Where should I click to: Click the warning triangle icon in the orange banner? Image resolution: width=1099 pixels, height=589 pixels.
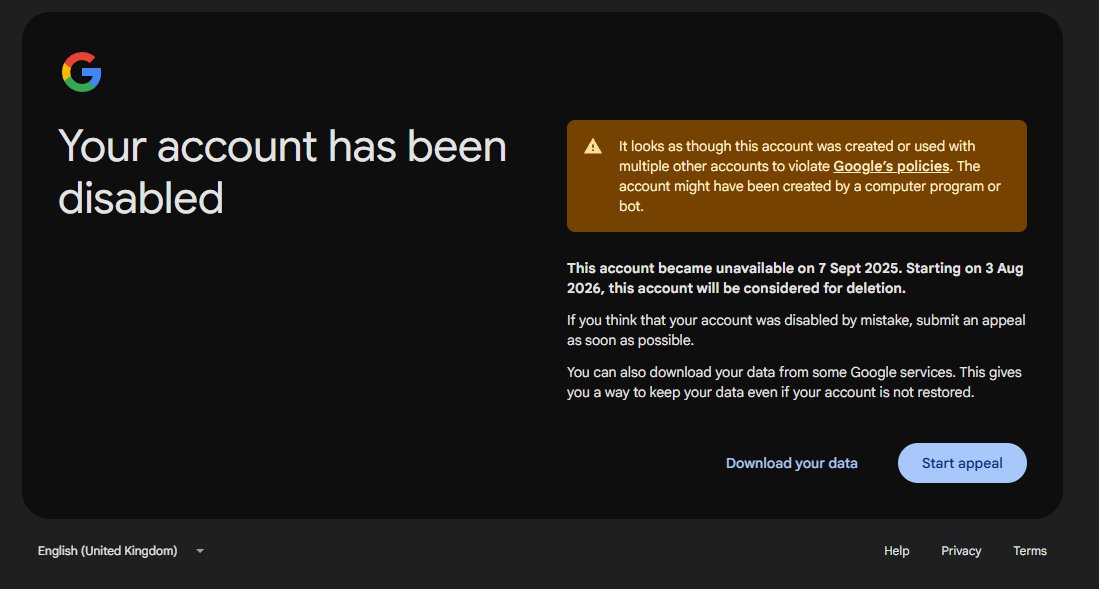[593, 146]
